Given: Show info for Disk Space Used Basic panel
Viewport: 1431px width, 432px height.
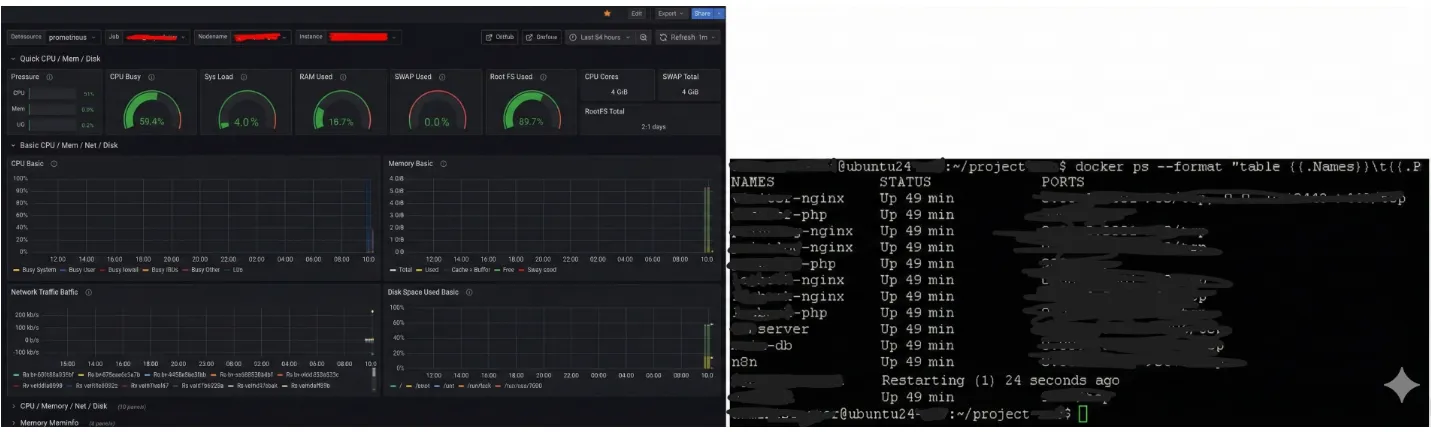Looking at the screenshot, I should coord(469,292).
